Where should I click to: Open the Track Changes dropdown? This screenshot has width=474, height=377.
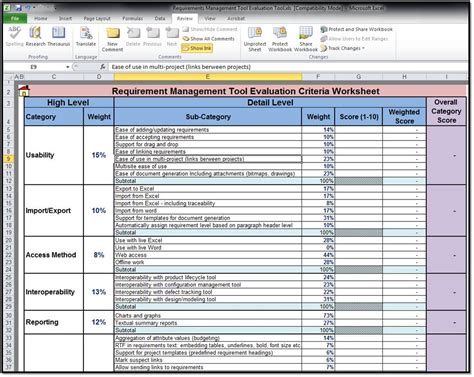coord(343,48)
